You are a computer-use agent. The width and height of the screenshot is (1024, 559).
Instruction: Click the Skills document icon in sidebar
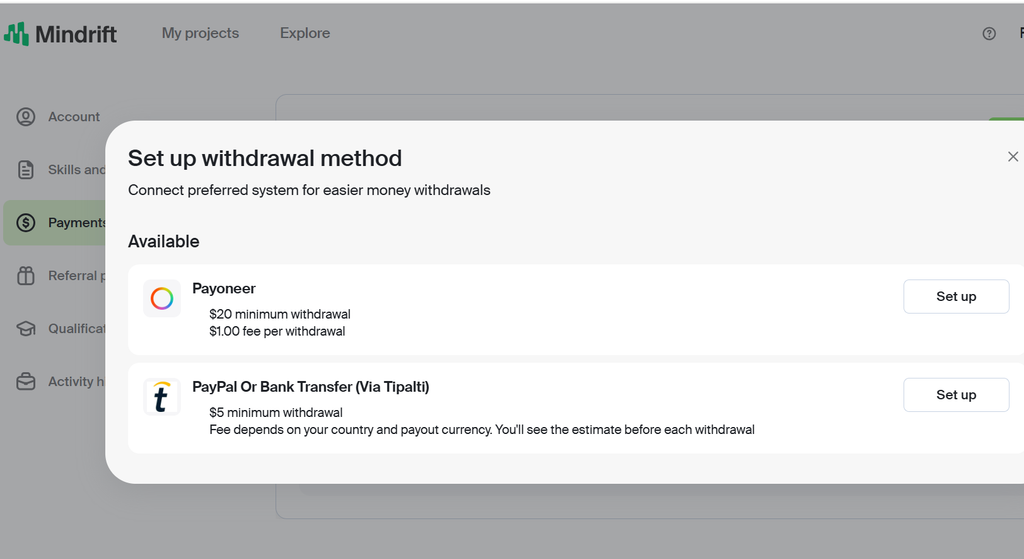(26, 170)
